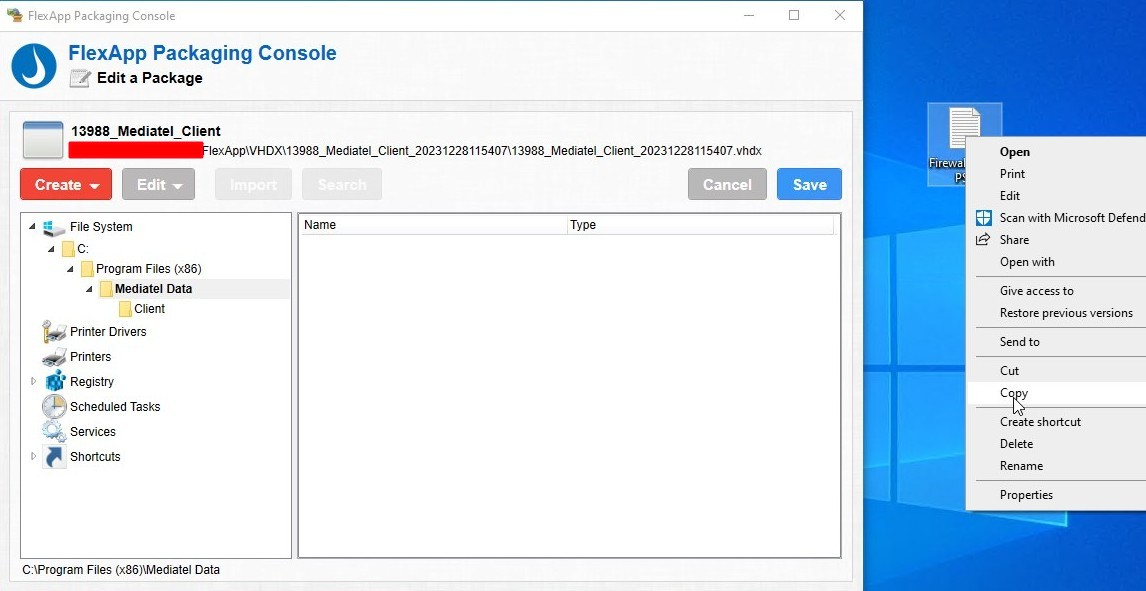Click the Mediatel Data folder icon
This screenshot has height=591, width=1146.
click(x=106, y=289)
